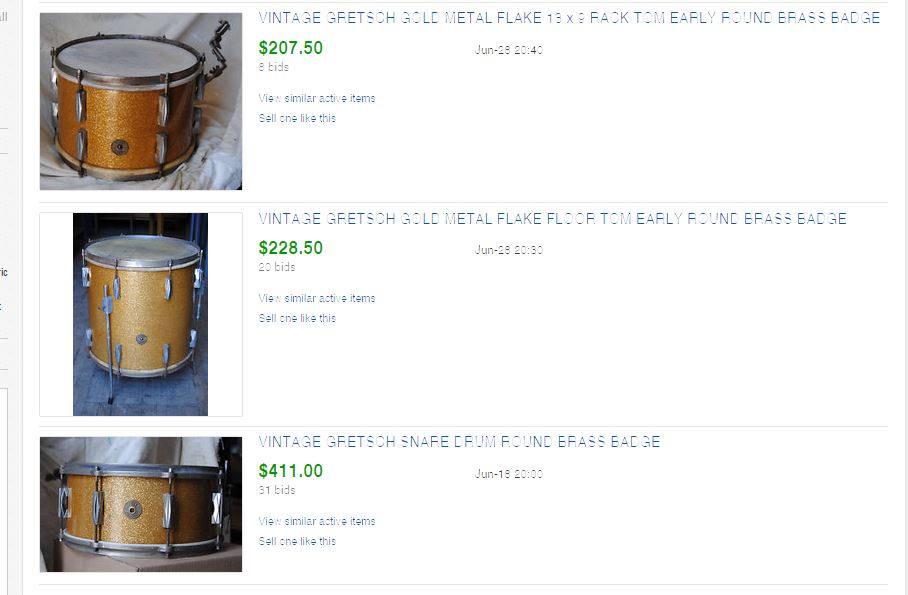Click the 20 bids count
908x595 pixels.
[x=276, y=267]
